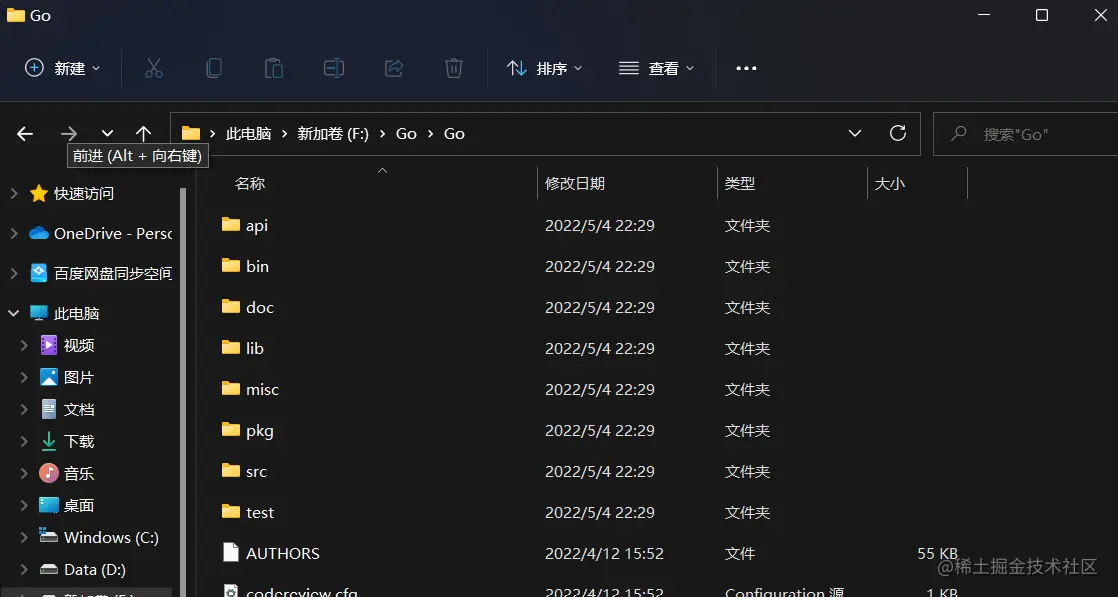
Task: Expand the 视频 tree node
Action: pyautogui.click(x=24, y=345)
